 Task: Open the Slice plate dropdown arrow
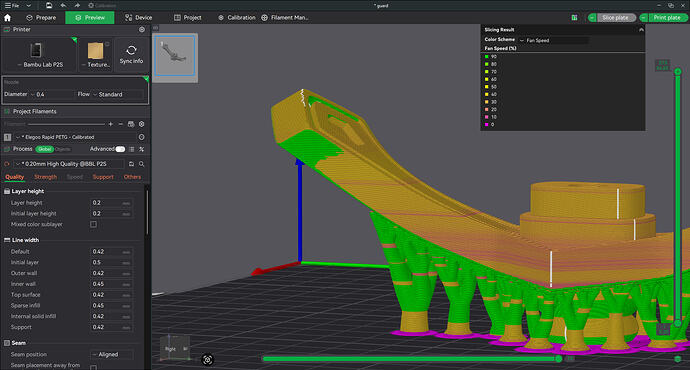point(592,18)
